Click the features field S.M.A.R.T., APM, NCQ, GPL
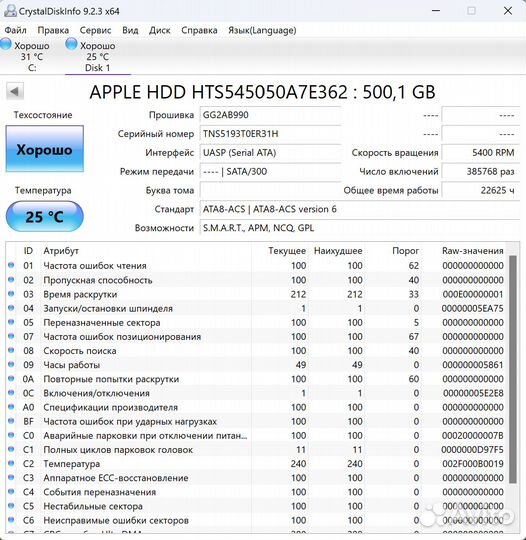 [360, 228]
